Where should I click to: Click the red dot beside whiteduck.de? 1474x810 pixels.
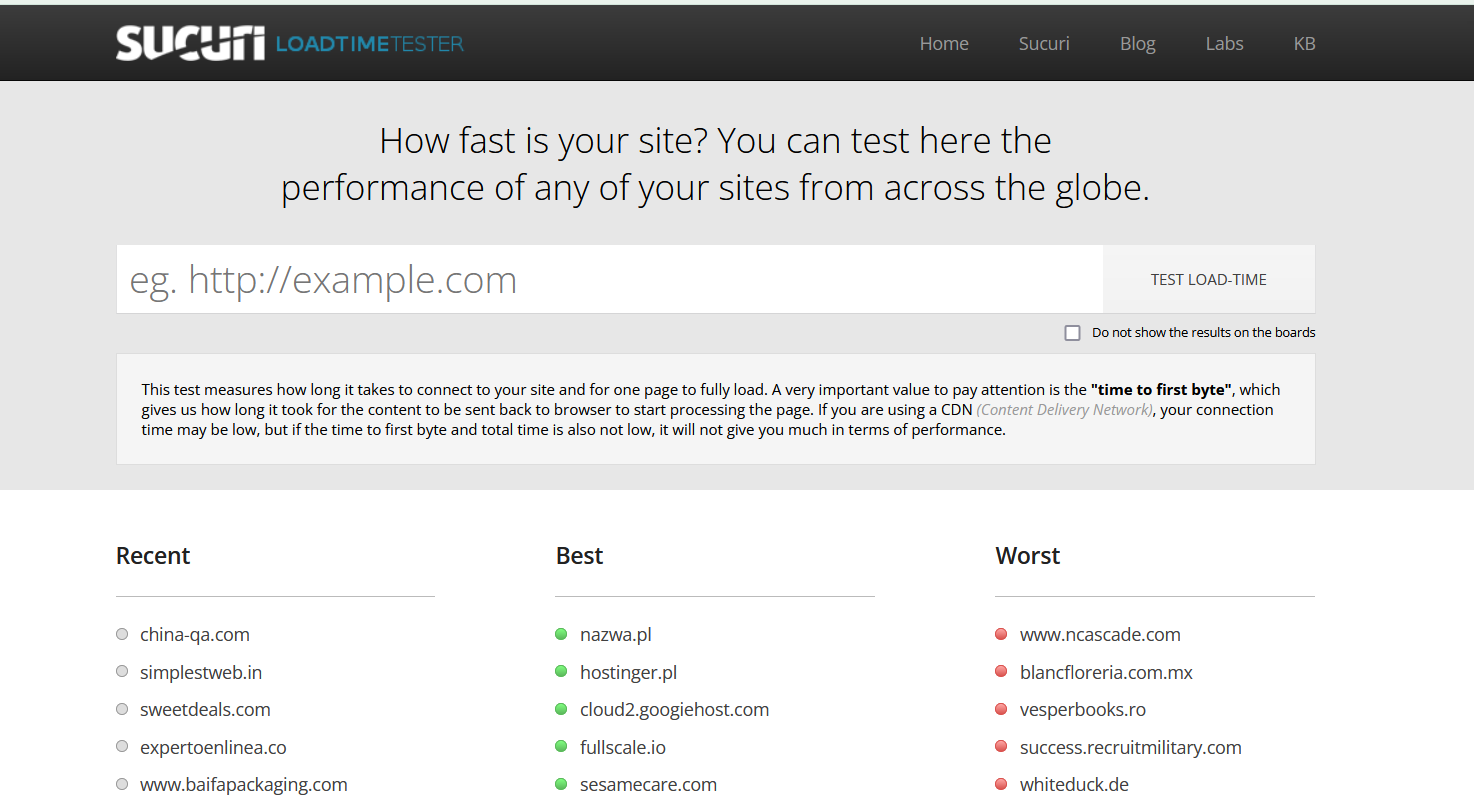point(1001,784)
